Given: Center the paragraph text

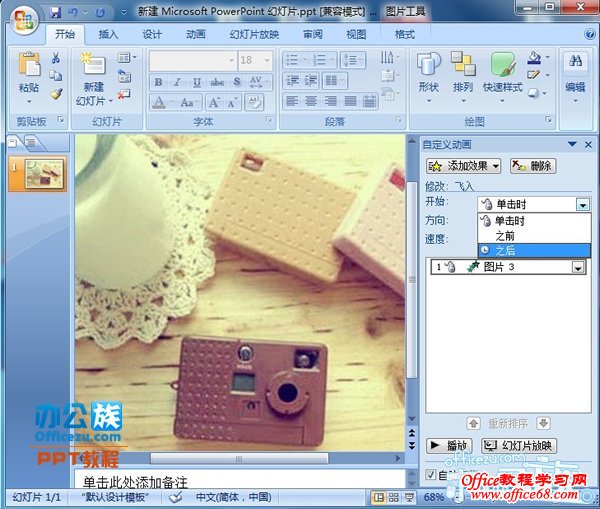Looking at the screenshot, I should click(311, 101).
